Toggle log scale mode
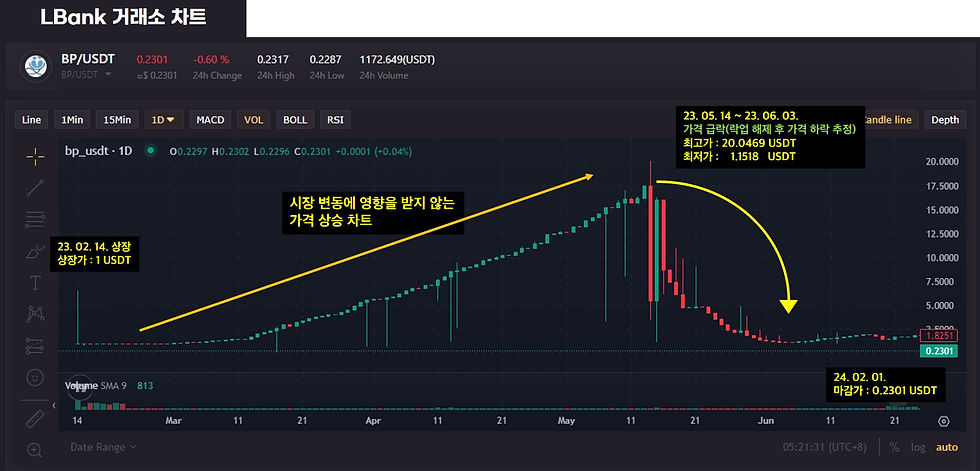 (918, 447)
